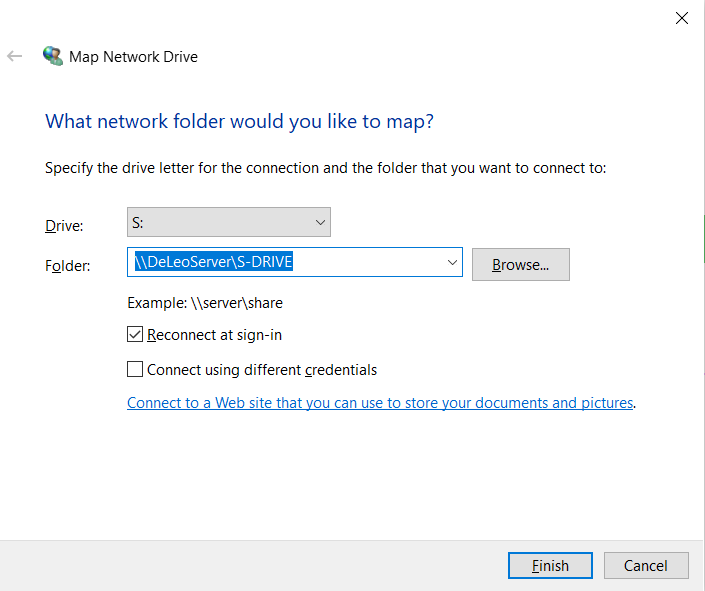
Task: Click inside the \\DeLeoServer\S-DRIVE folder field
Action: pos(290,263)
